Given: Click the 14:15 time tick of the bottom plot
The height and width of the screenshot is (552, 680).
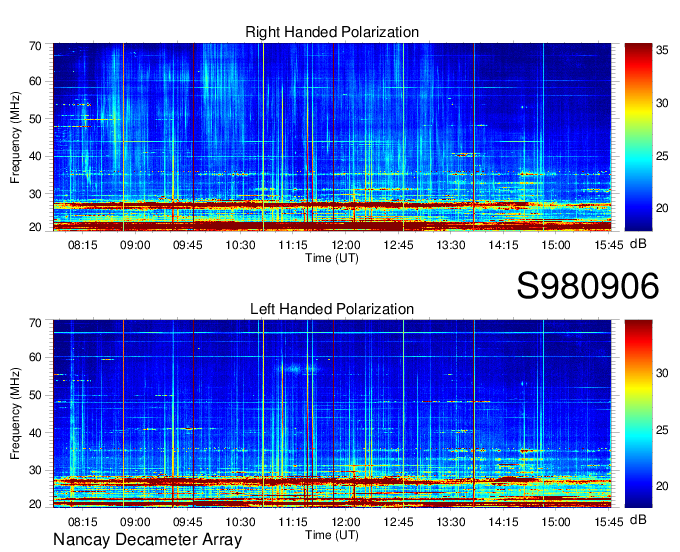Looking at the screenshot, I should coord(503,522).
